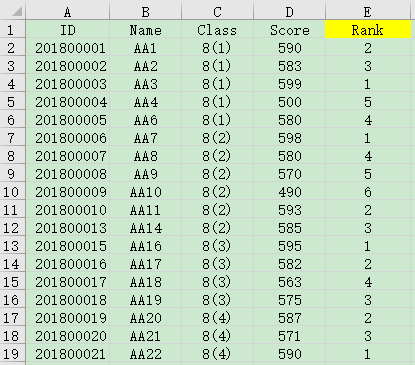Click name cell AA7
Screen dimensions: 415x365
click(146, 138)
